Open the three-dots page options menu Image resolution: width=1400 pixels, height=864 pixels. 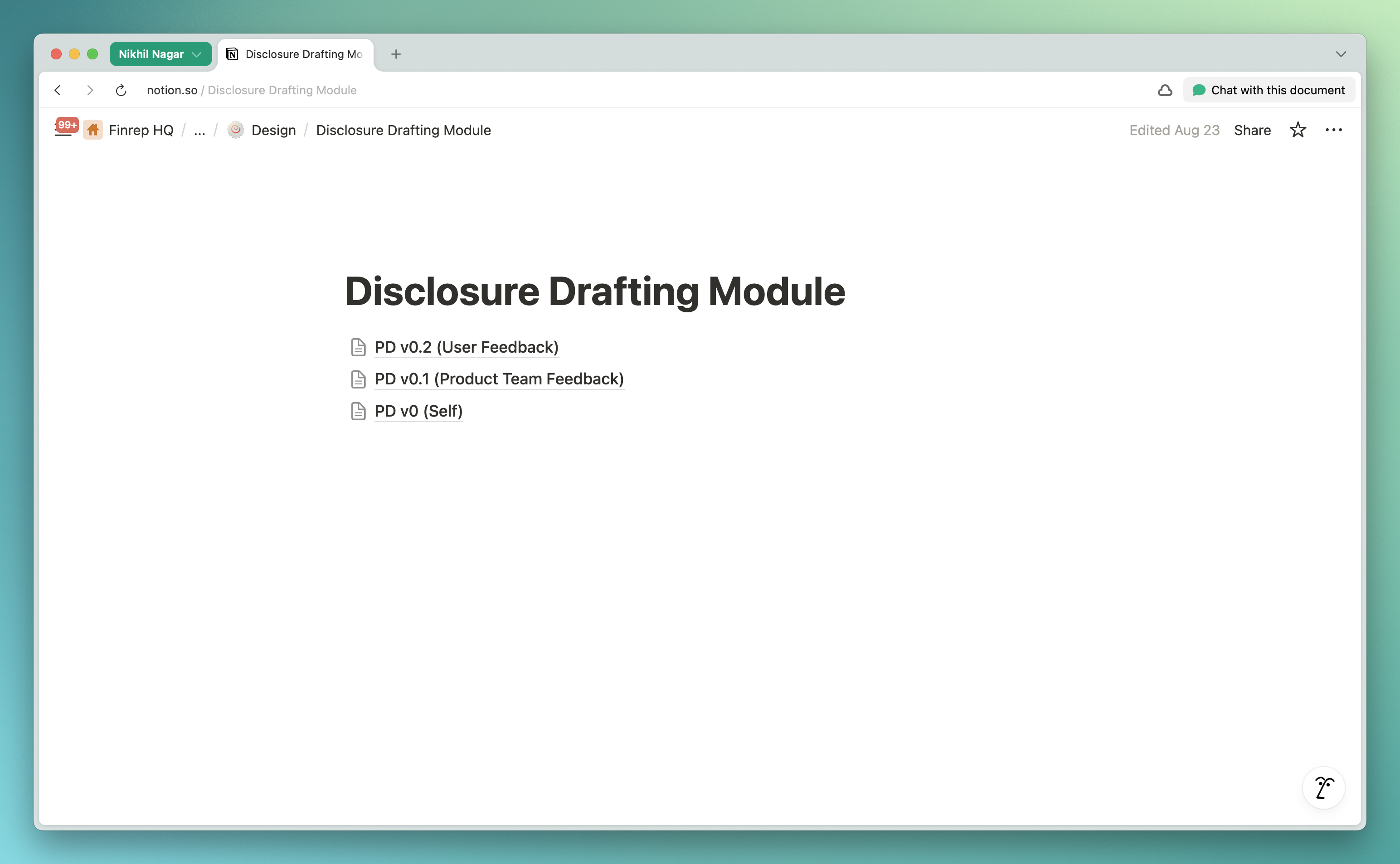[x=1333, y=130]
